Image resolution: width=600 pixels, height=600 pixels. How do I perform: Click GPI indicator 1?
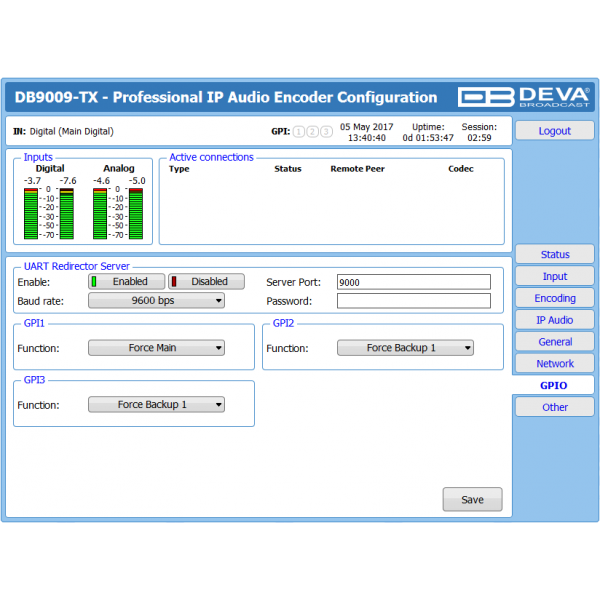coord(299,132)
